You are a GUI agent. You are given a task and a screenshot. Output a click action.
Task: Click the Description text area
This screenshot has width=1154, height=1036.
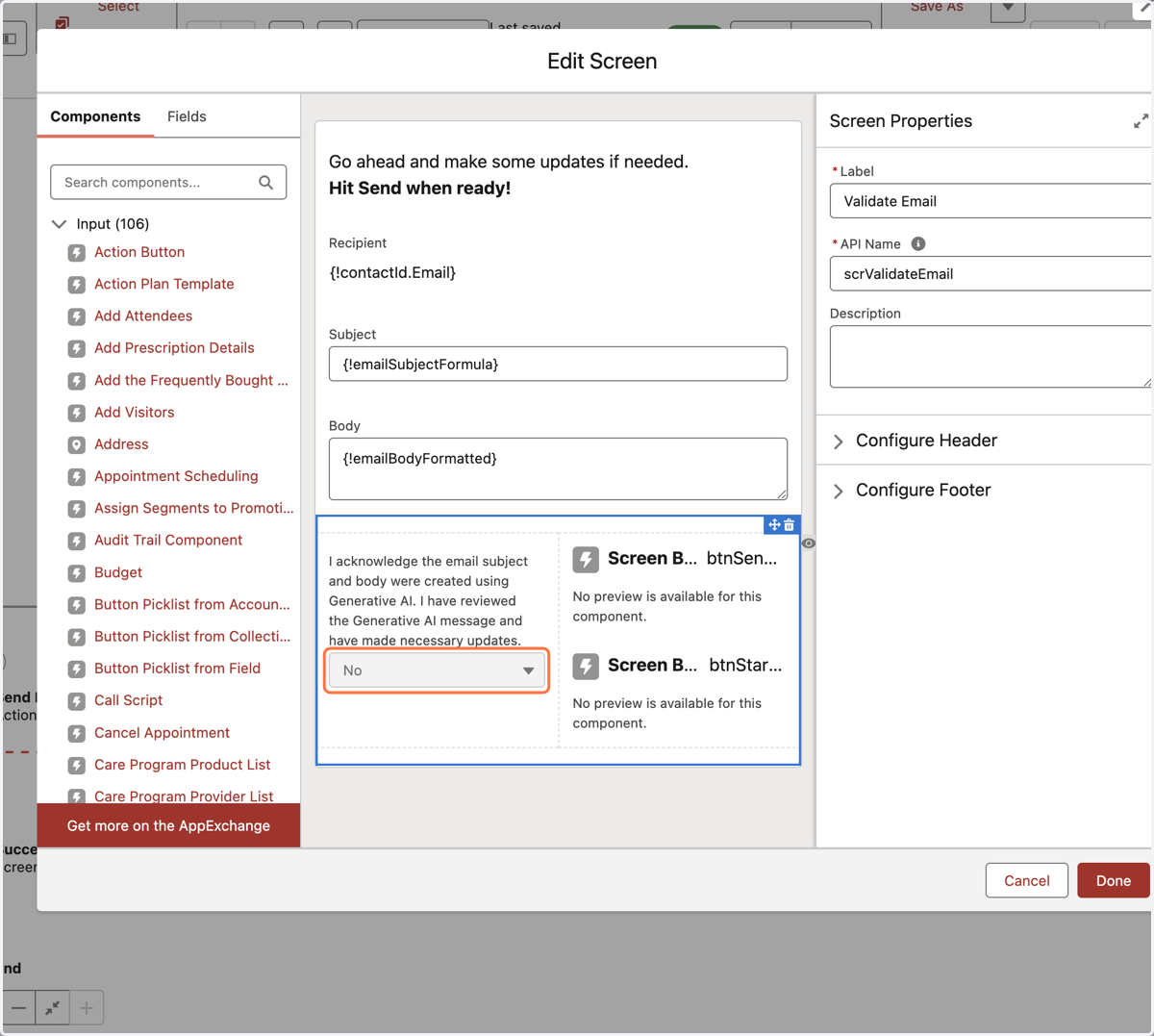point(991,357)
